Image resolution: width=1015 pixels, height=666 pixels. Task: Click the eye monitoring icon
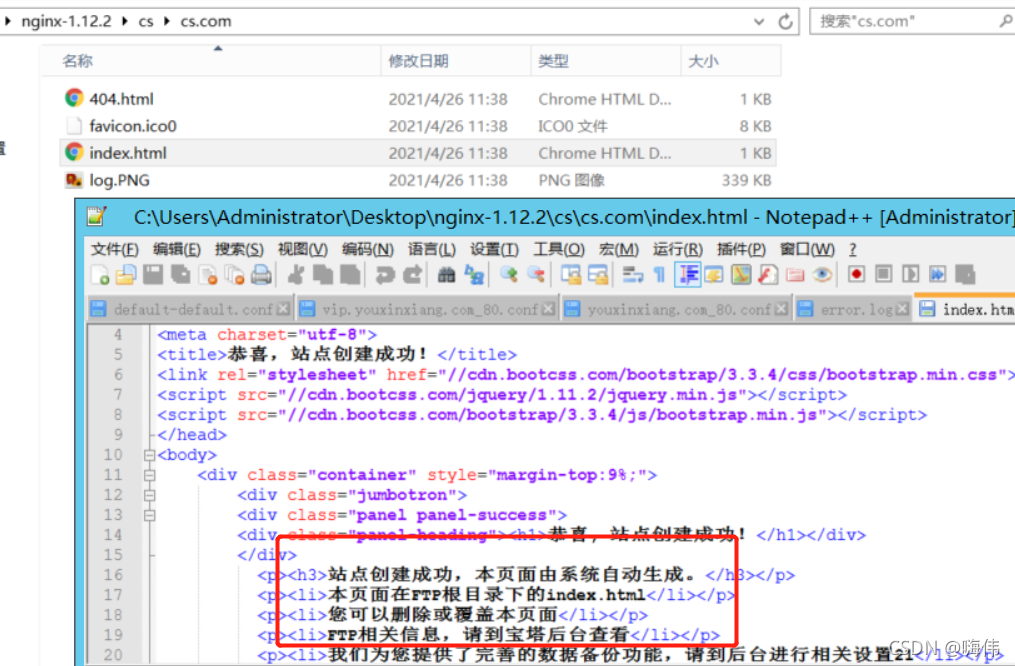823,275
